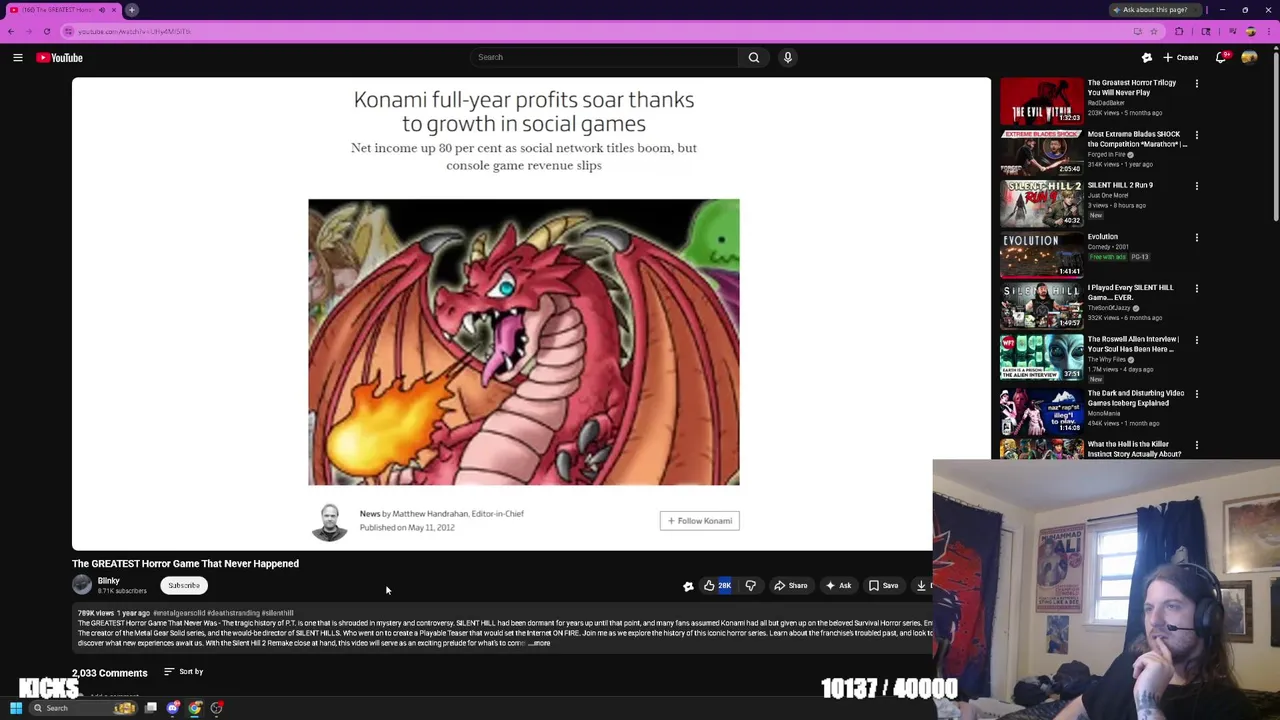Open The Greatest Horror Trilogy video thumbnail
Image resolution: width=1280 pixels, height=720 pixels.
pyautogui.click(x=1041, y=101)
